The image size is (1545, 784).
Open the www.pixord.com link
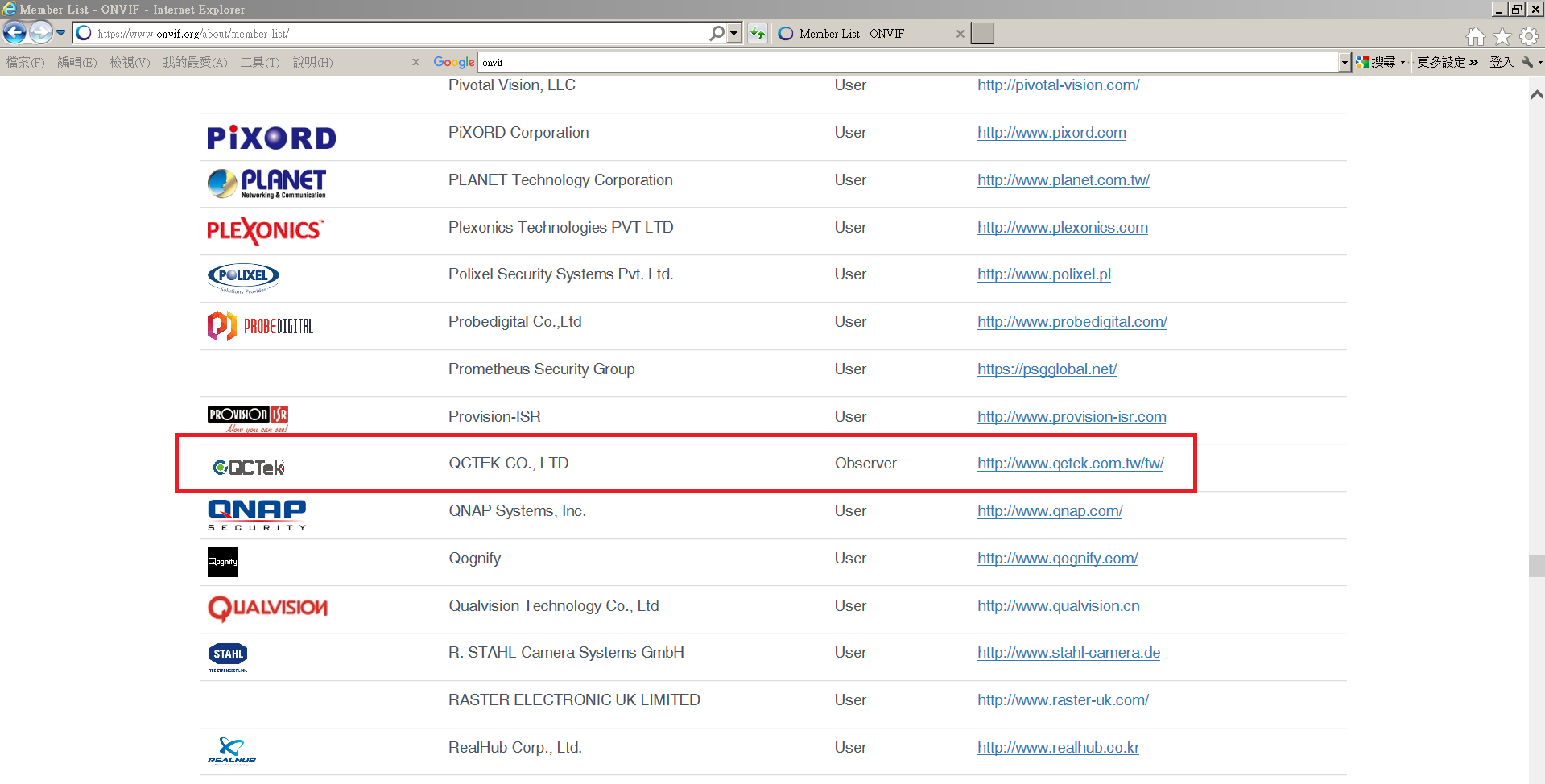tap(1051, 133)
